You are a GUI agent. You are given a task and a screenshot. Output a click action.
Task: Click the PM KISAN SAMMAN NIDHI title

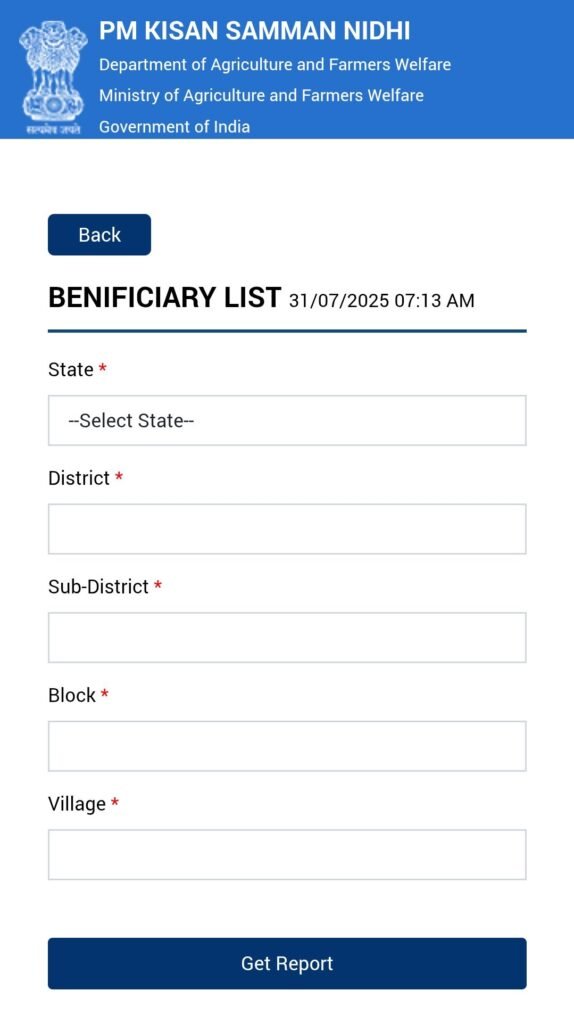255,31
